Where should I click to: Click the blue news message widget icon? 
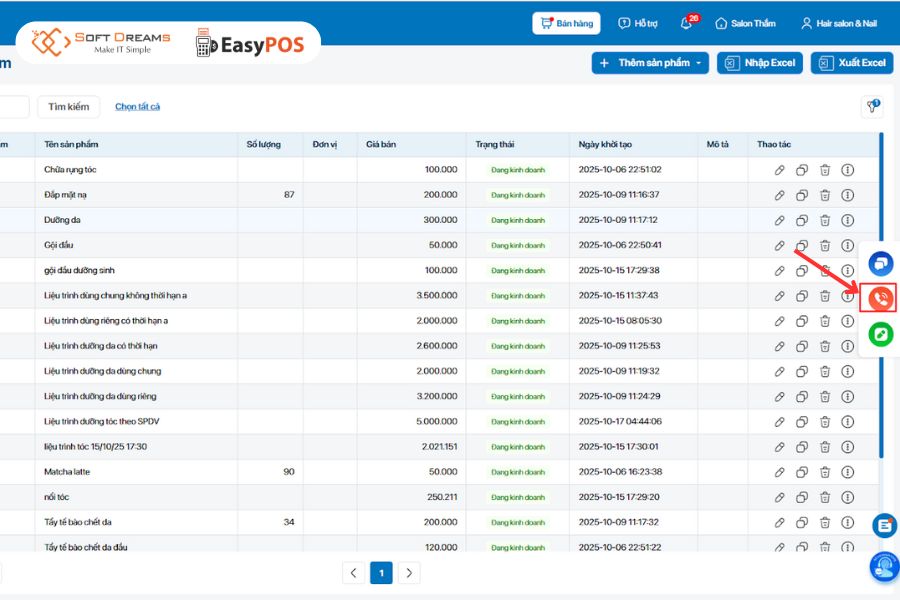tap(884, 525)
